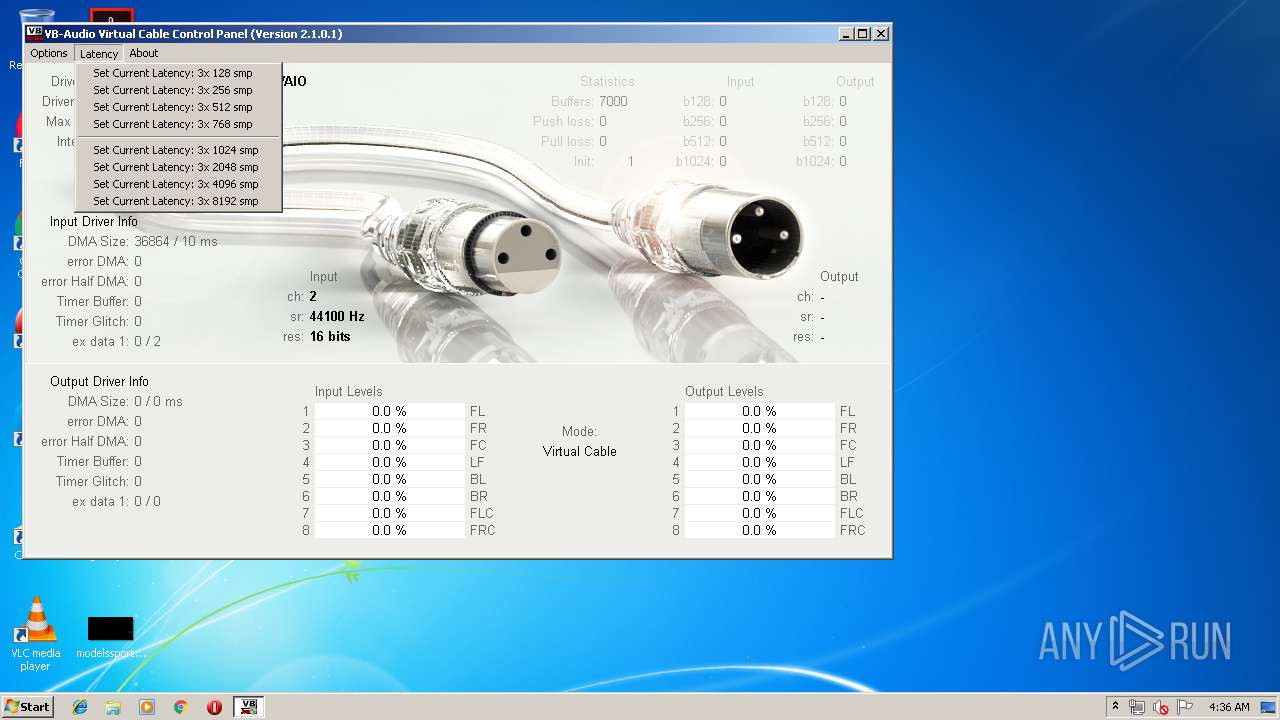This screenshot has height=720, width=1280.
Task: Click the VB-Audio title bar icon
Action: pyautogui.click(x=34, y=33)
